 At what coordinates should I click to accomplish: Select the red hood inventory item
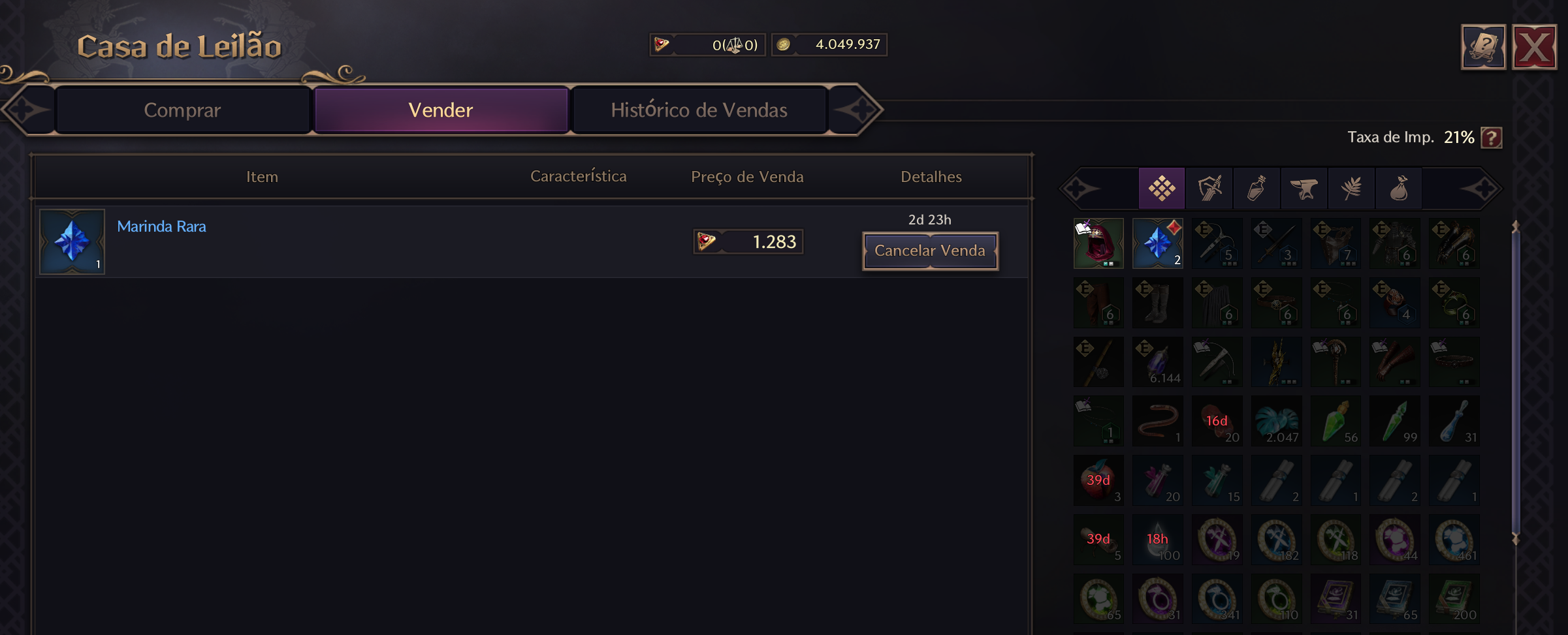1098,243
